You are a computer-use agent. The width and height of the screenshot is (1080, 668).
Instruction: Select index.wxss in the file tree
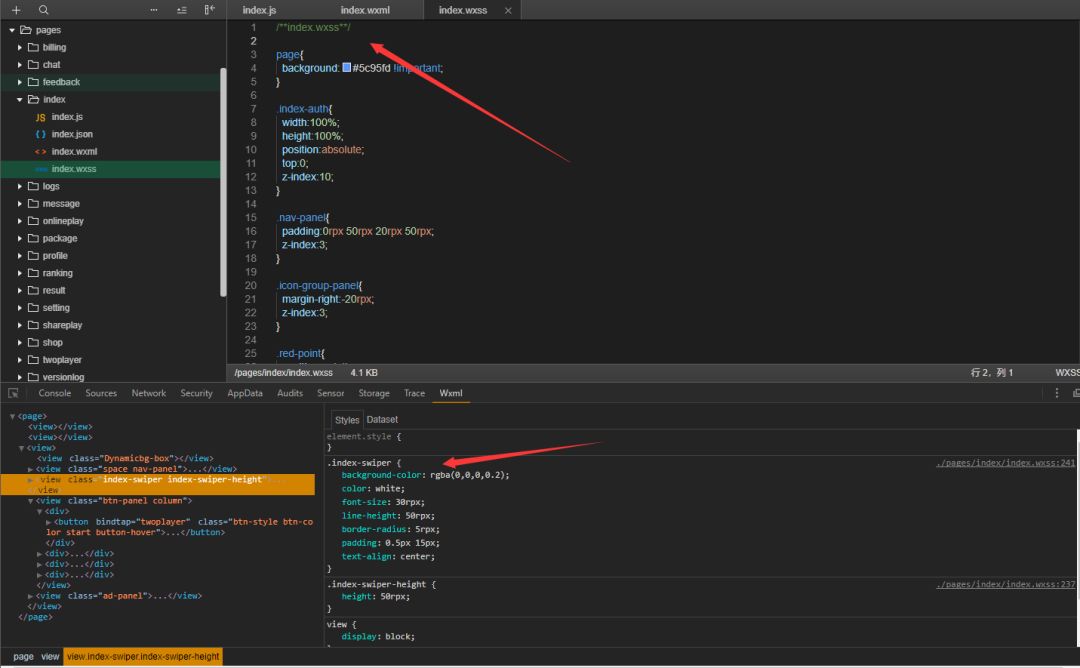pos(74,169)
